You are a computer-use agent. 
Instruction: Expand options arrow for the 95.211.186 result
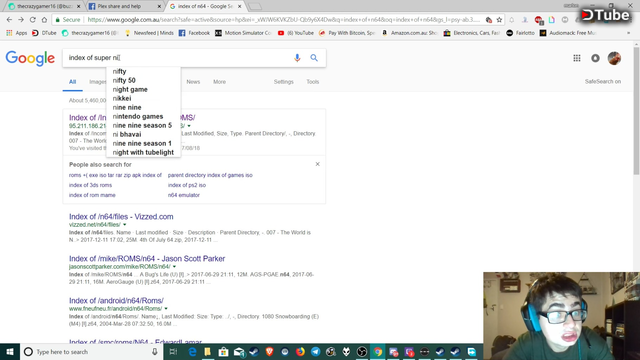189,126
